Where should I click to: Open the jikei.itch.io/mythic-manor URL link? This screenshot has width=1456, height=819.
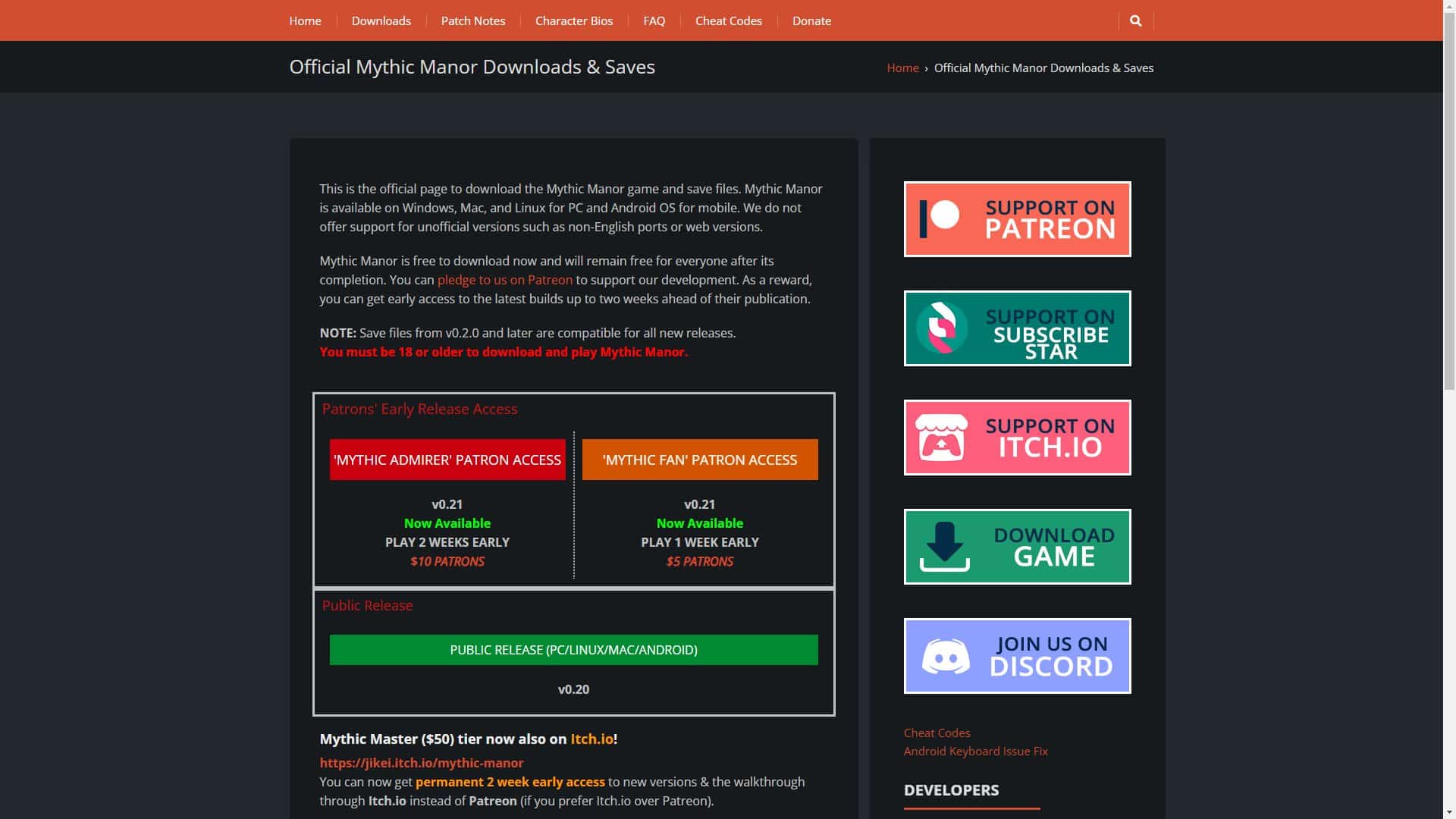coord(422,763)
